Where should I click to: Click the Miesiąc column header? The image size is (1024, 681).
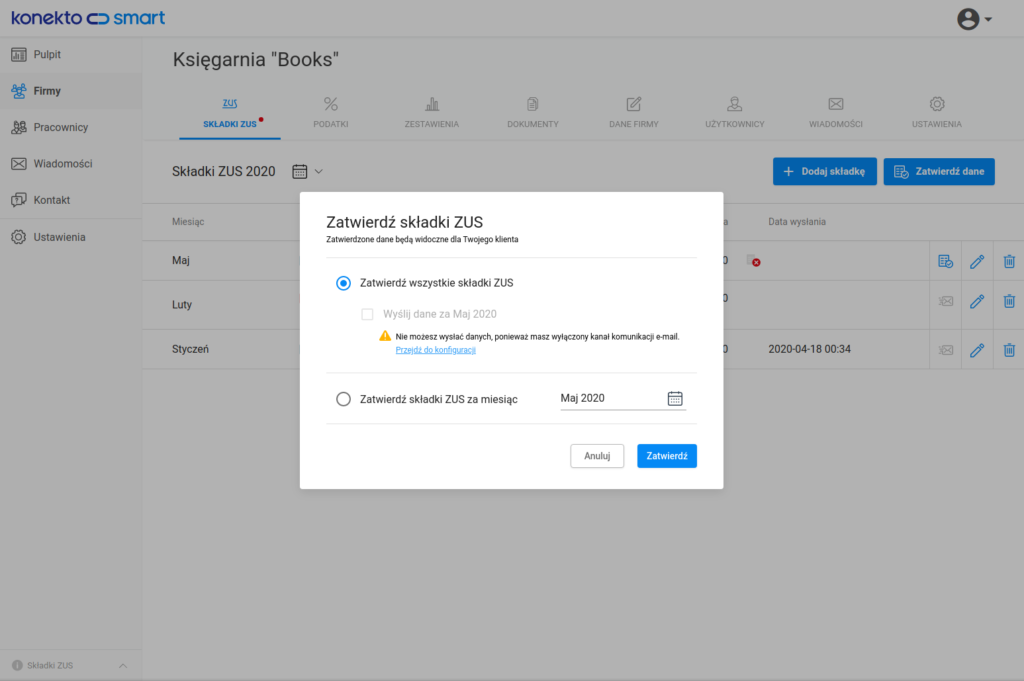[x=188, y=222]
